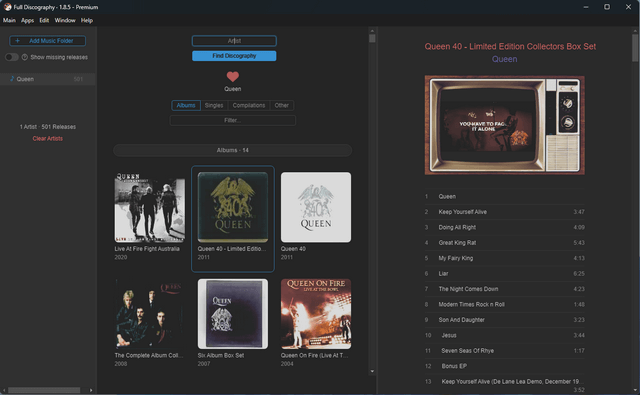
Task: Click the box set title heading
Action: point(510,47)
